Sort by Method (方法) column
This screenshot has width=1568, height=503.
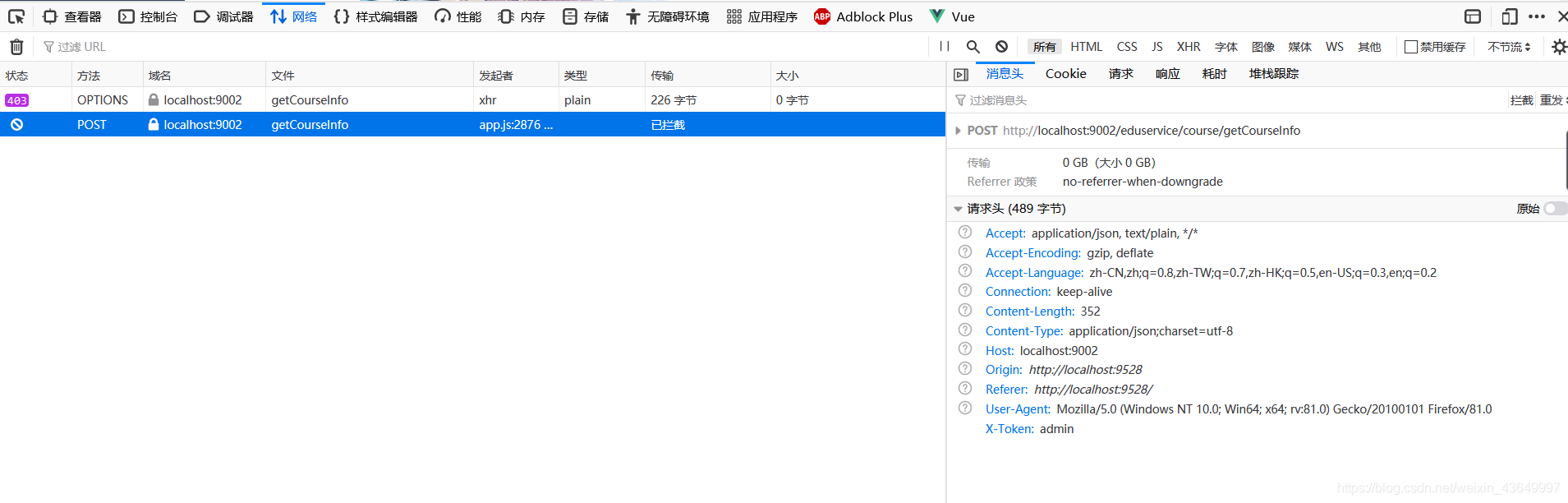pyautogui.click(x=108, y=75)
